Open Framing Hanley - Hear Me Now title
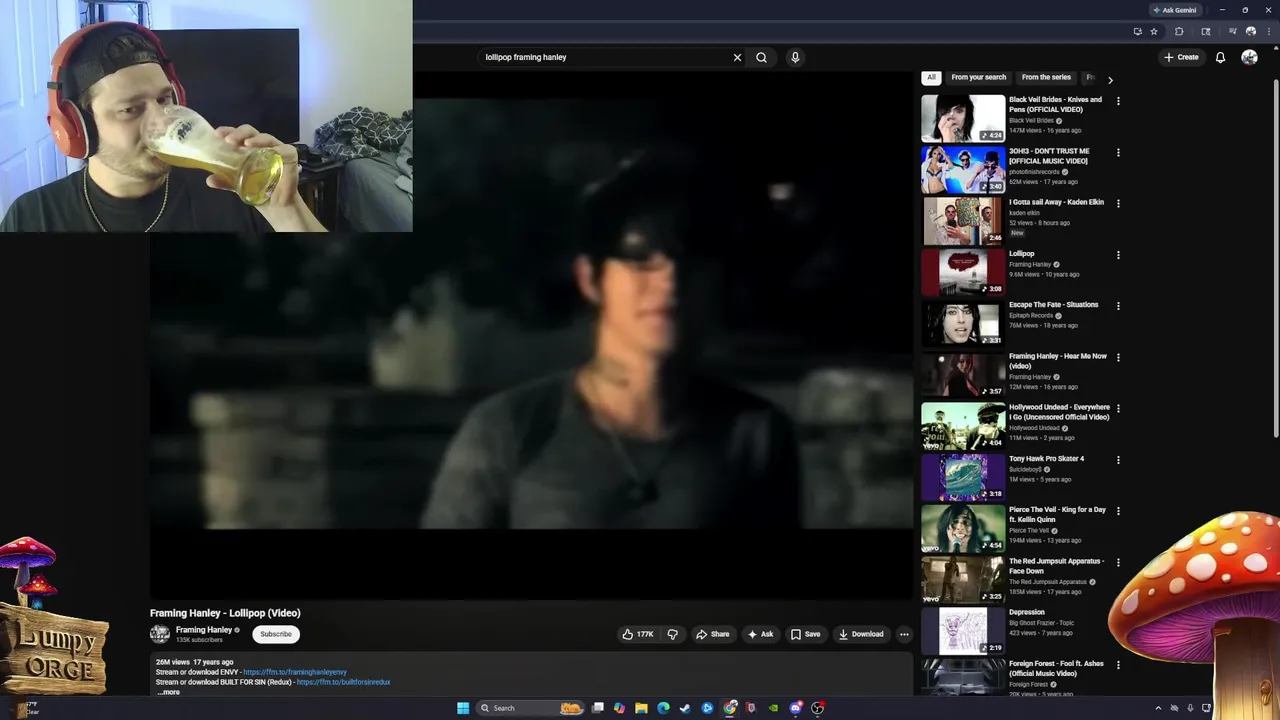Screen dimensions: 1280x720 [x=1058, y=361]
